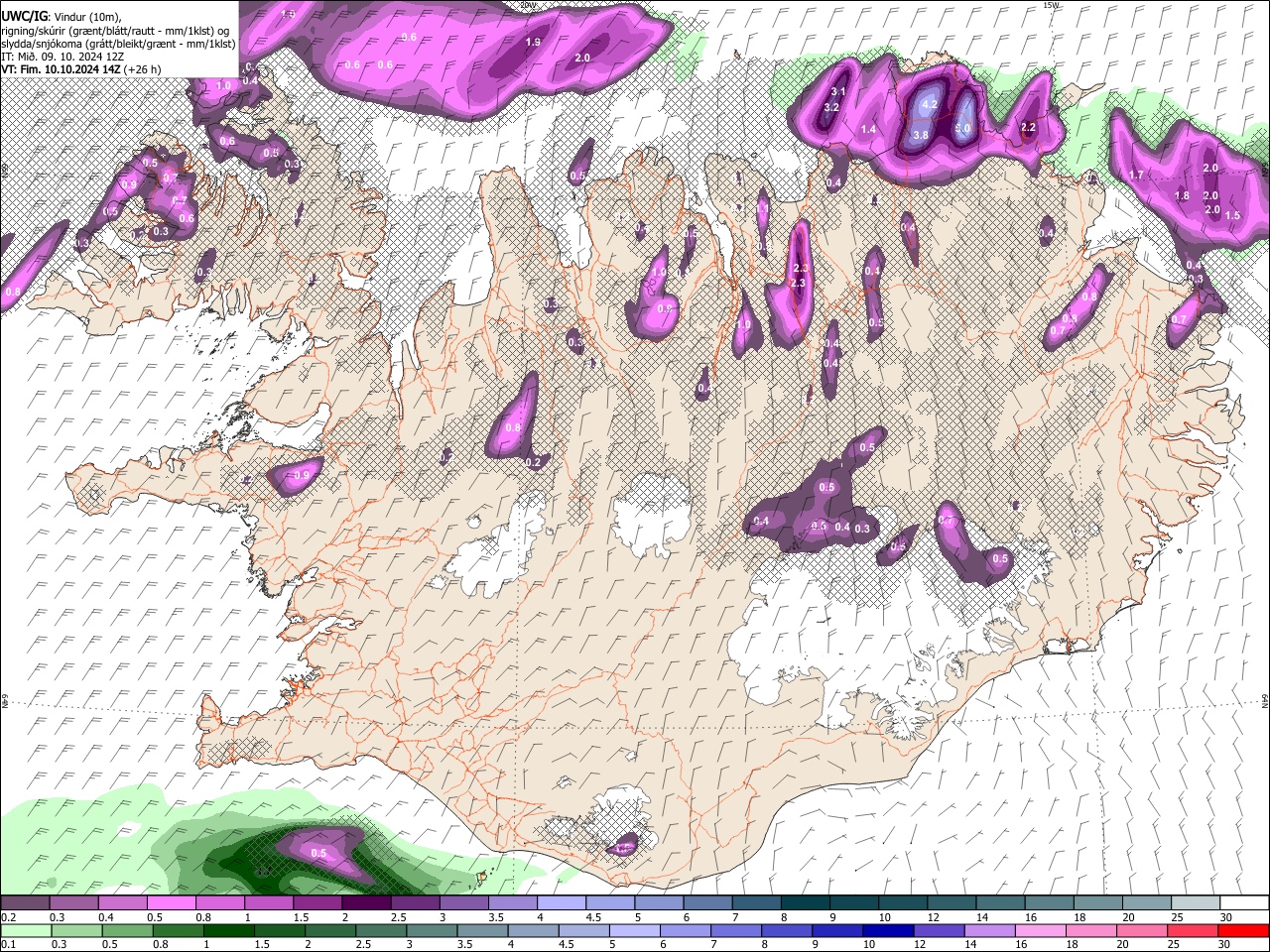Click the 20W longitude label
The width and height of the screenshot is (1270, 952).
[x=528, y=5]
